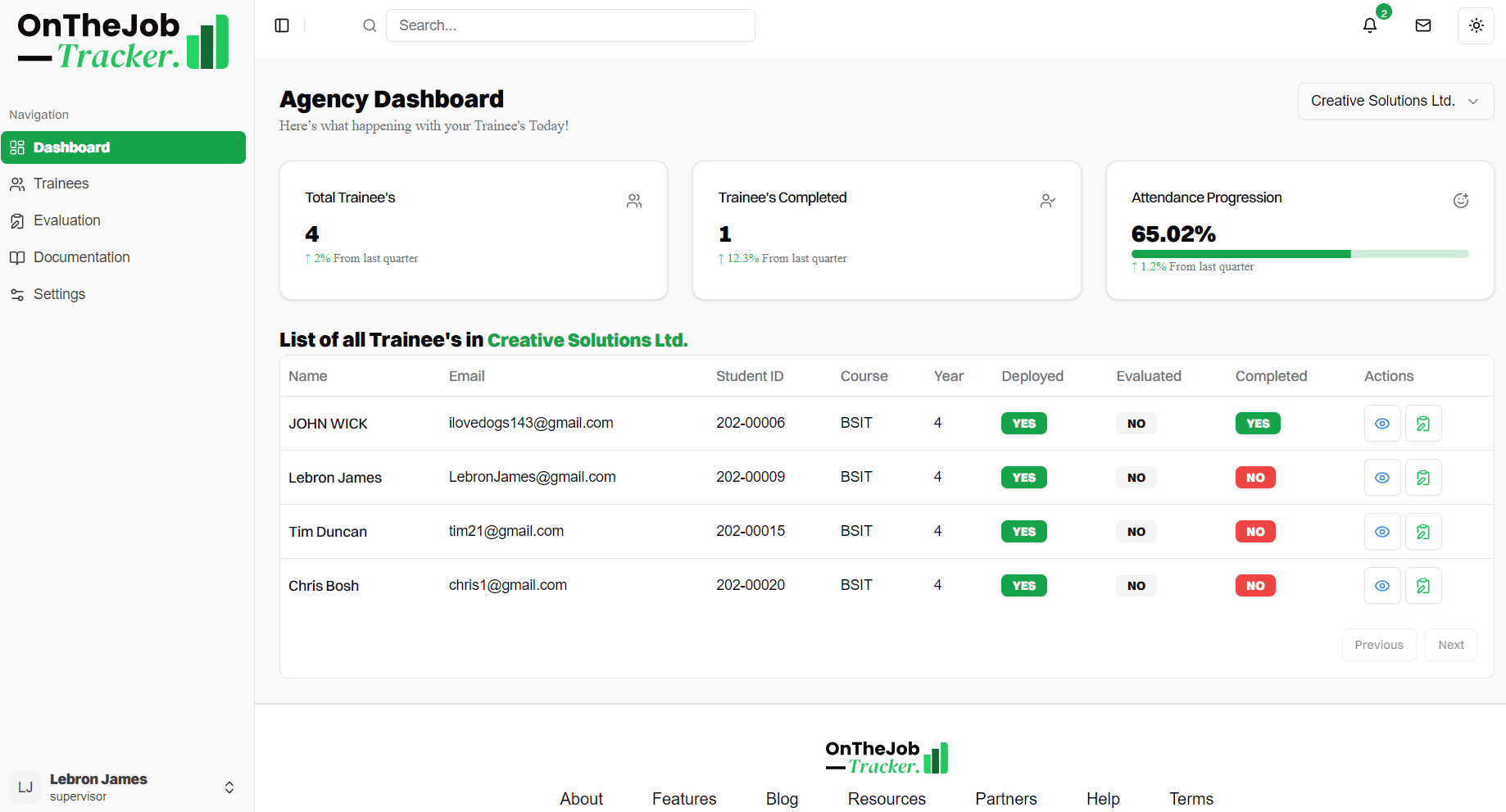The height and width of the screenshot is (812, 1506).
Task: Open notifications bell with badge
Action: point(1370,25)
